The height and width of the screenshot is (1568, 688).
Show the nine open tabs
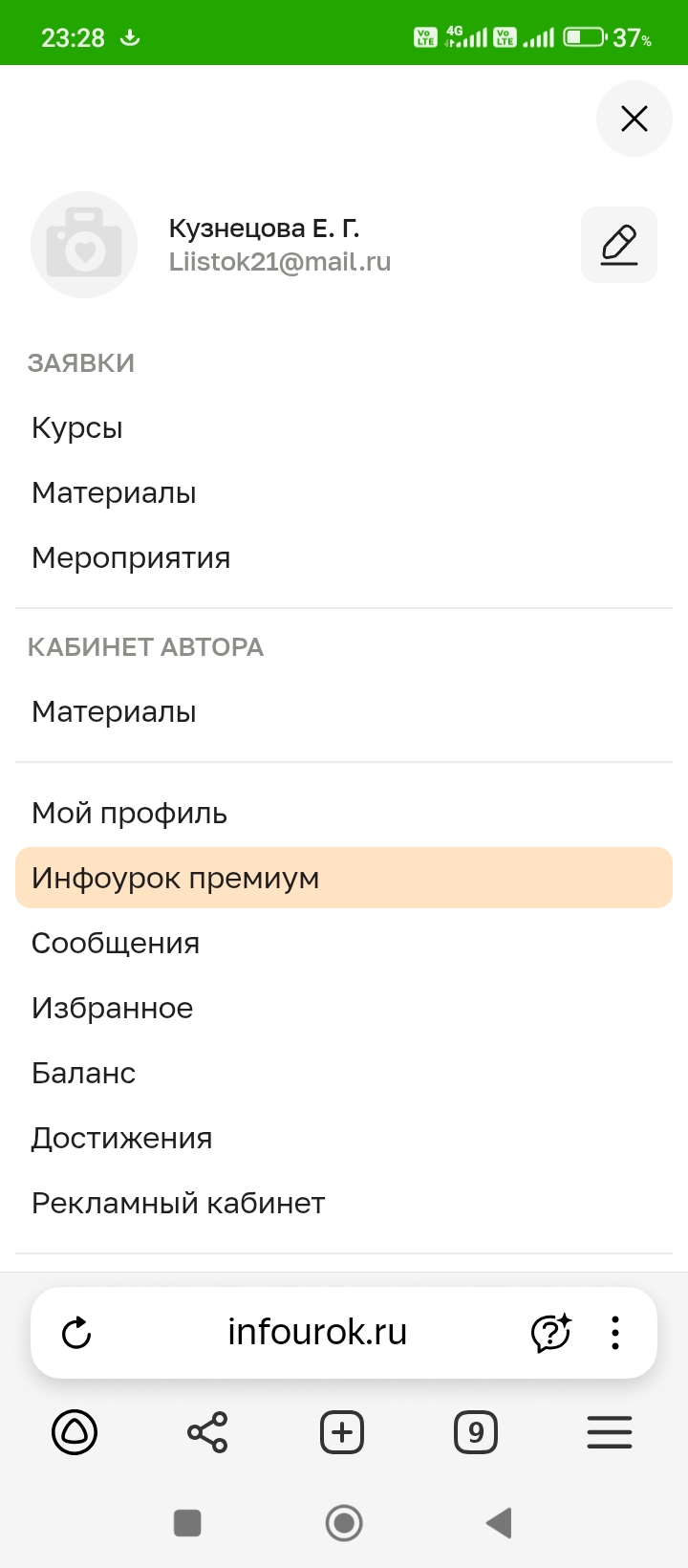(x=476, y=1432)
